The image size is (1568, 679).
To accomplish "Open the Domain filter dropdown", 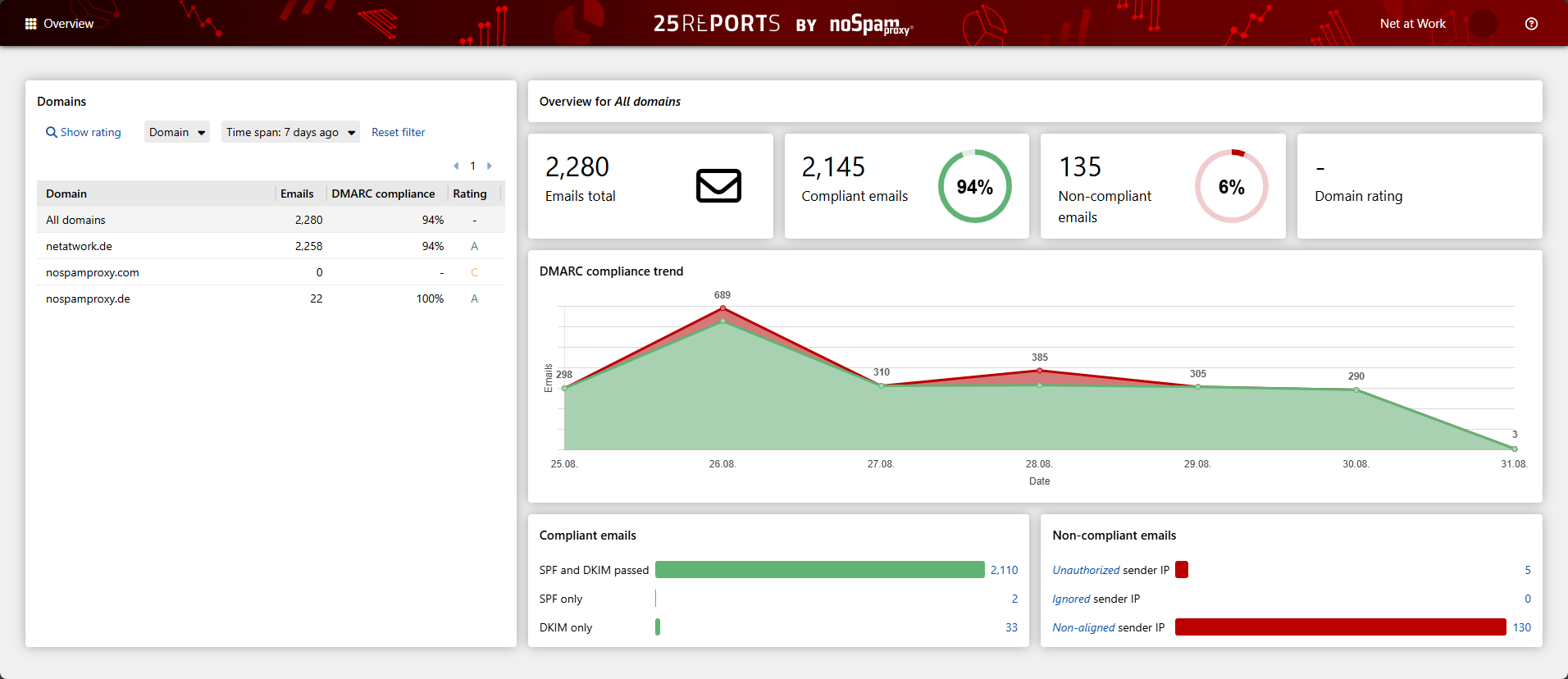I will click(x=176, y=132).
